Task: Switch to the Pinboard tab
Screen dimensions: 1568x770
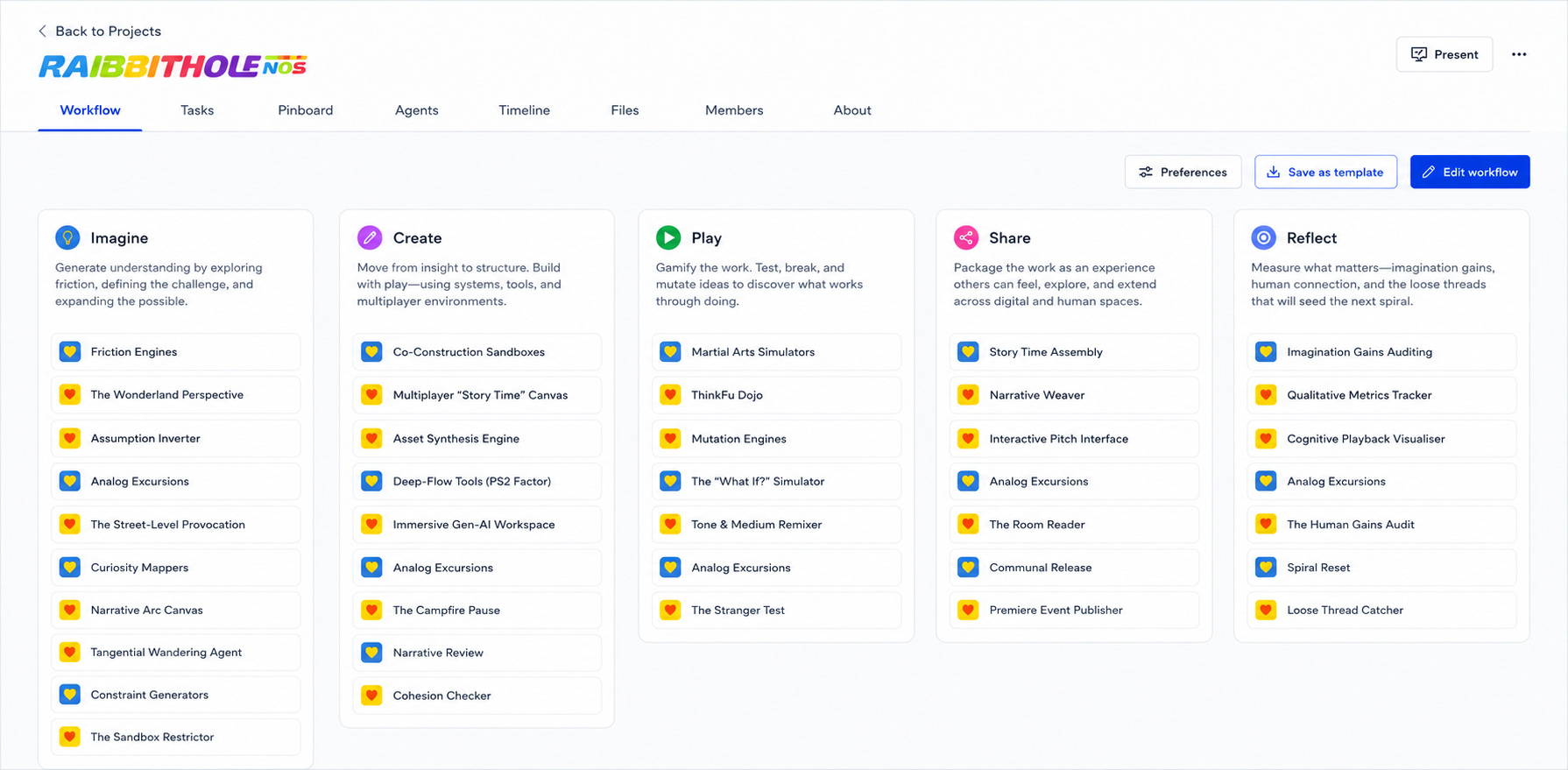Action: pyautogui.click(x=305, y=110)
